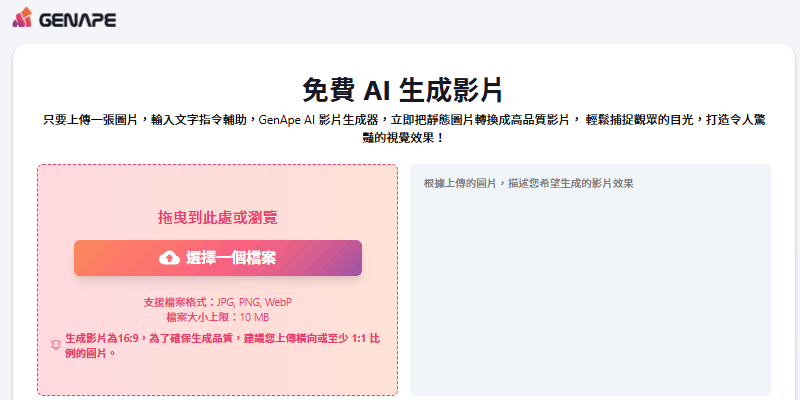Click the 免費 AI 生成影片 heading
This screenshot has width=800, height=400.
[x=402, y=90]
